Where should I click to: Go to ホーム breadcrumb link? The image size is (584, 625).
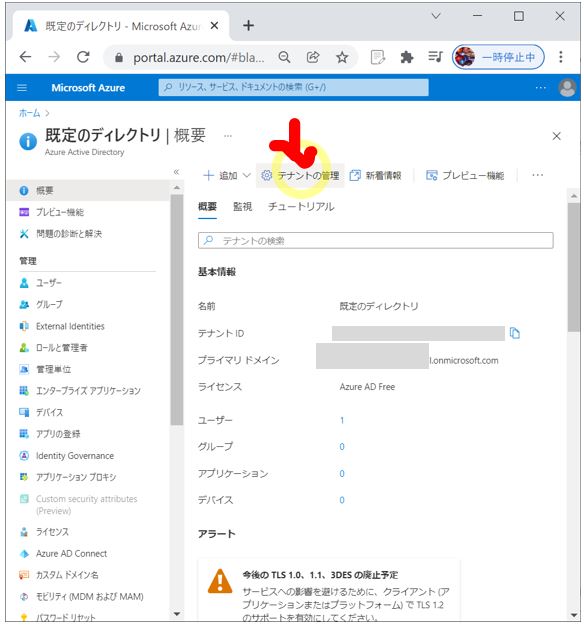29,113
